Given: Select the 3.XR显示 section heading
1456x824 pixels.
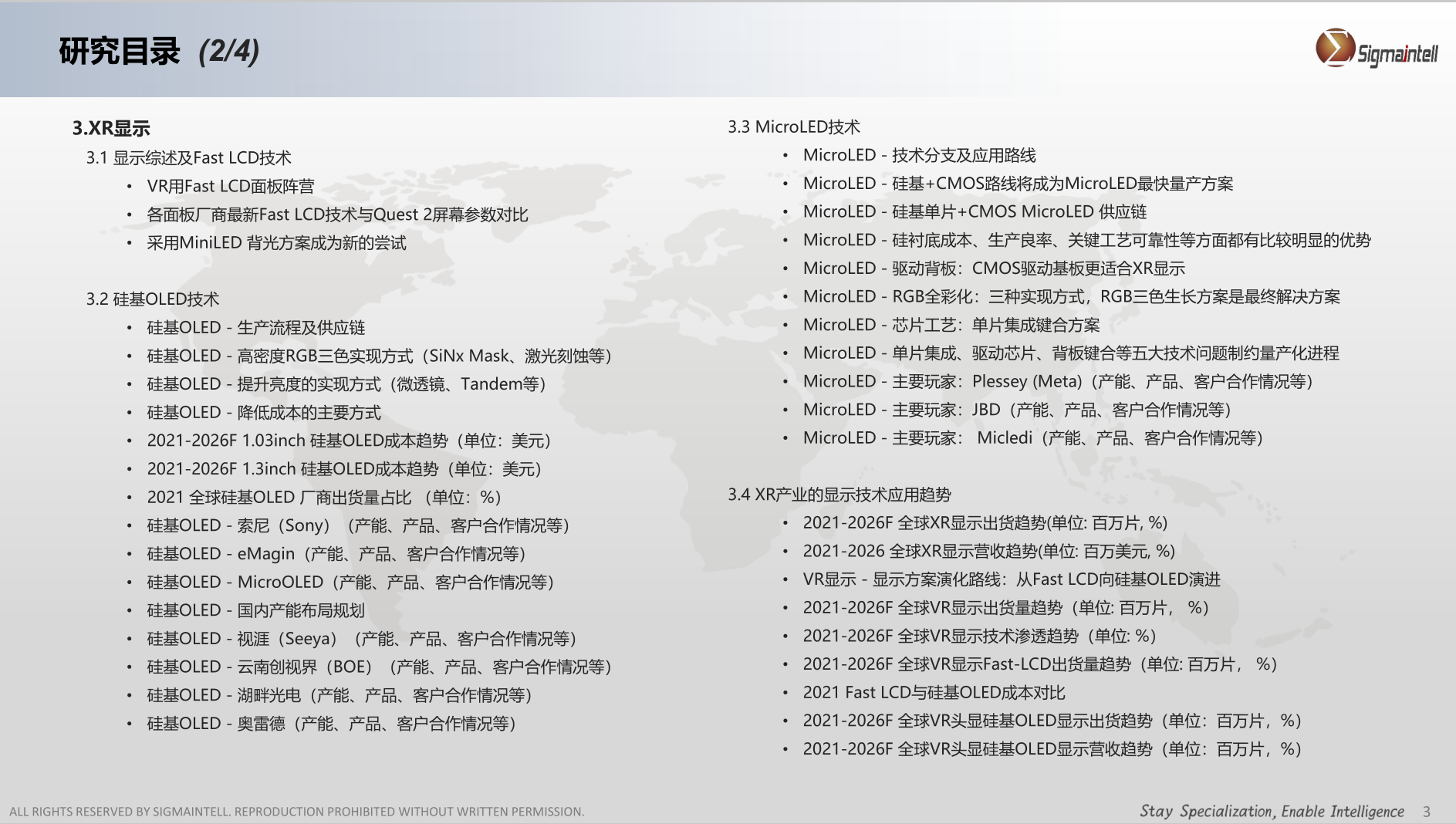Looking at the screenshot, I should pos(111,128).
